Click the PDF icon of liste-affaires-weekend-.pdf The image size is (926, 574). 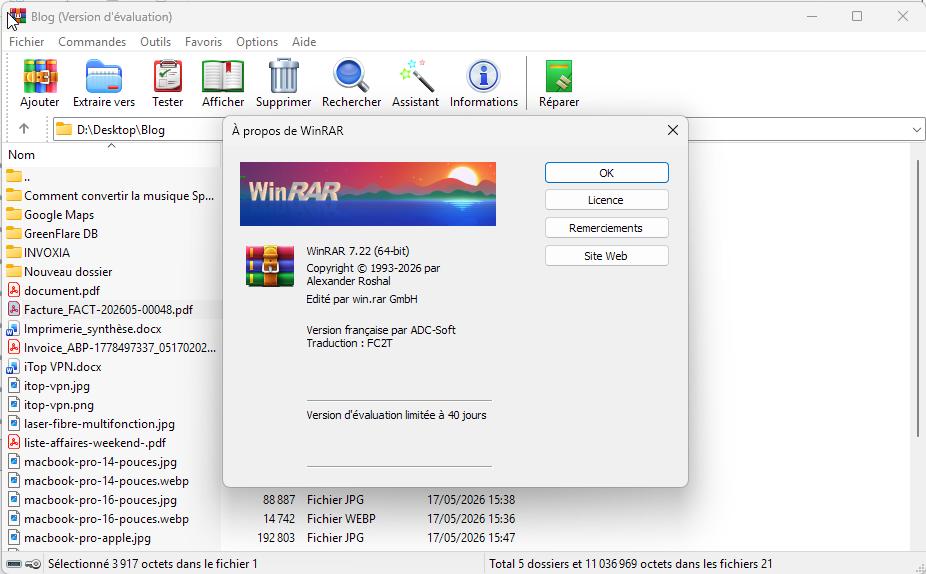click(14, 443)
